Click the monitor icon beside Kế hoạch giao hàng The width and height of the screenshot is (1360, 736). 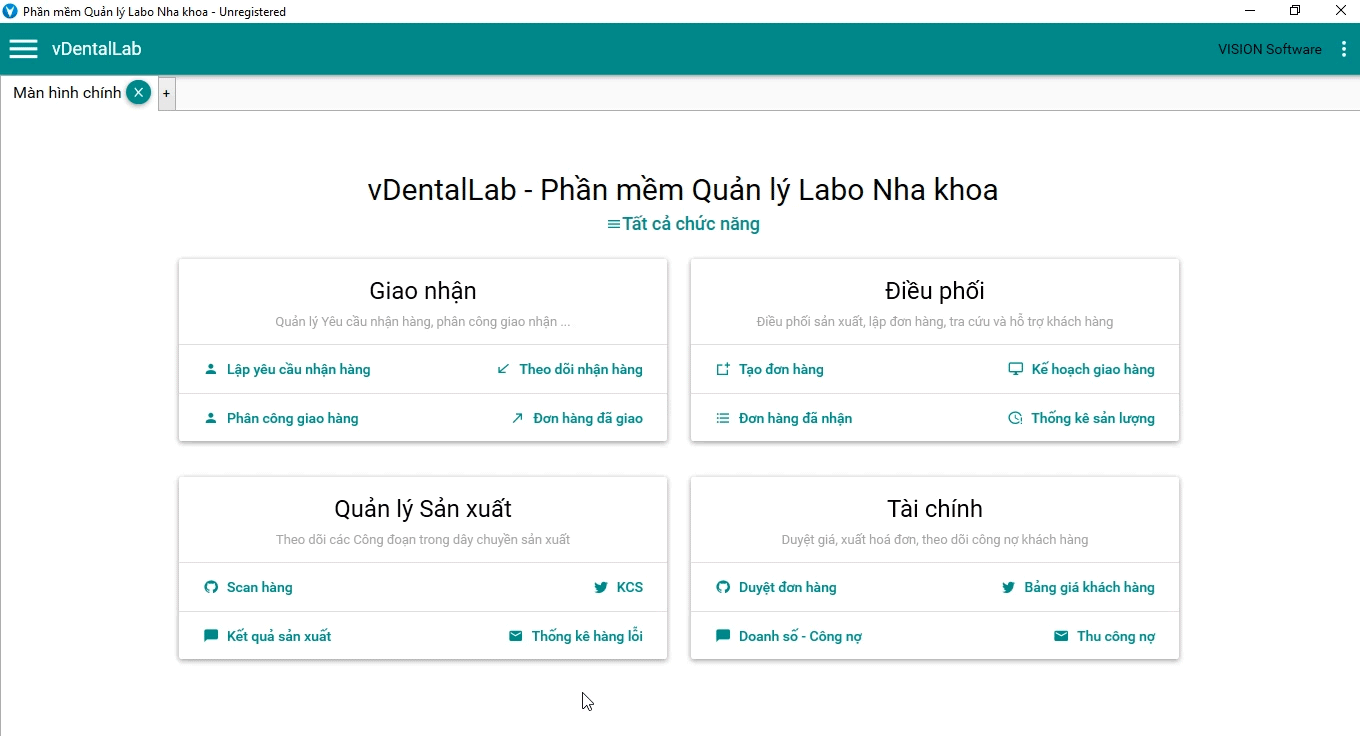point(1015,369)
